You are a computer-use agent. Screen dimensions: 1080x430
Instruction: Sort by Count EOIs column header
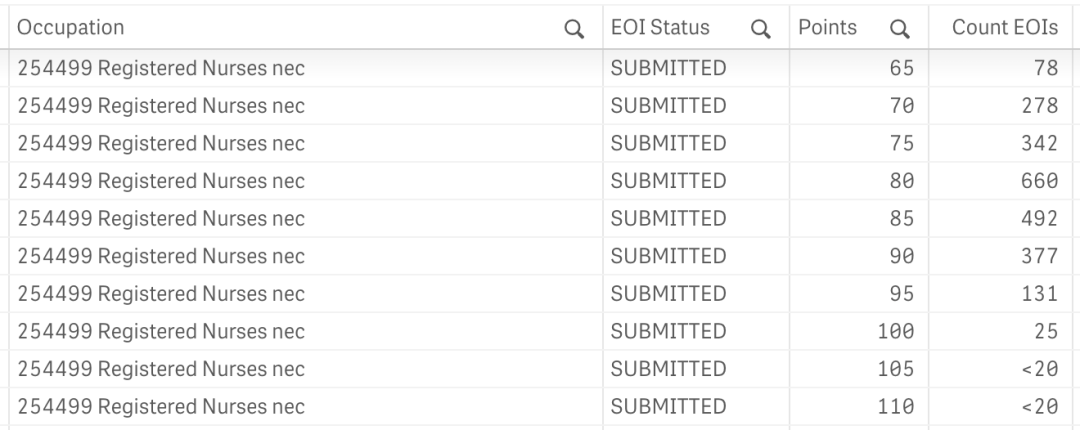tap(1005, 28)
